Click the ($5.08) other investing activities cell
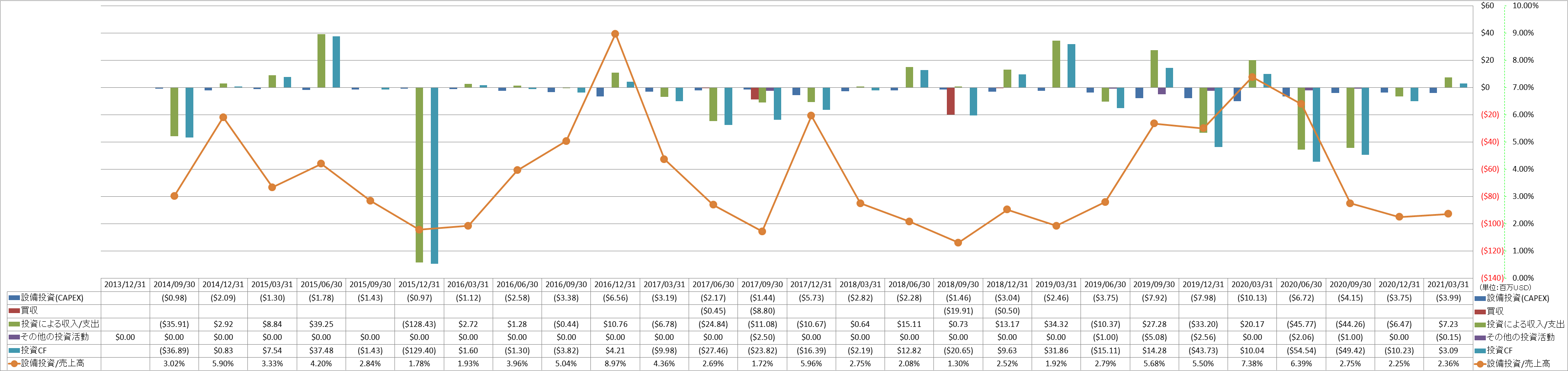Screen dimensions: 1568x371 tap(1154, 337)
